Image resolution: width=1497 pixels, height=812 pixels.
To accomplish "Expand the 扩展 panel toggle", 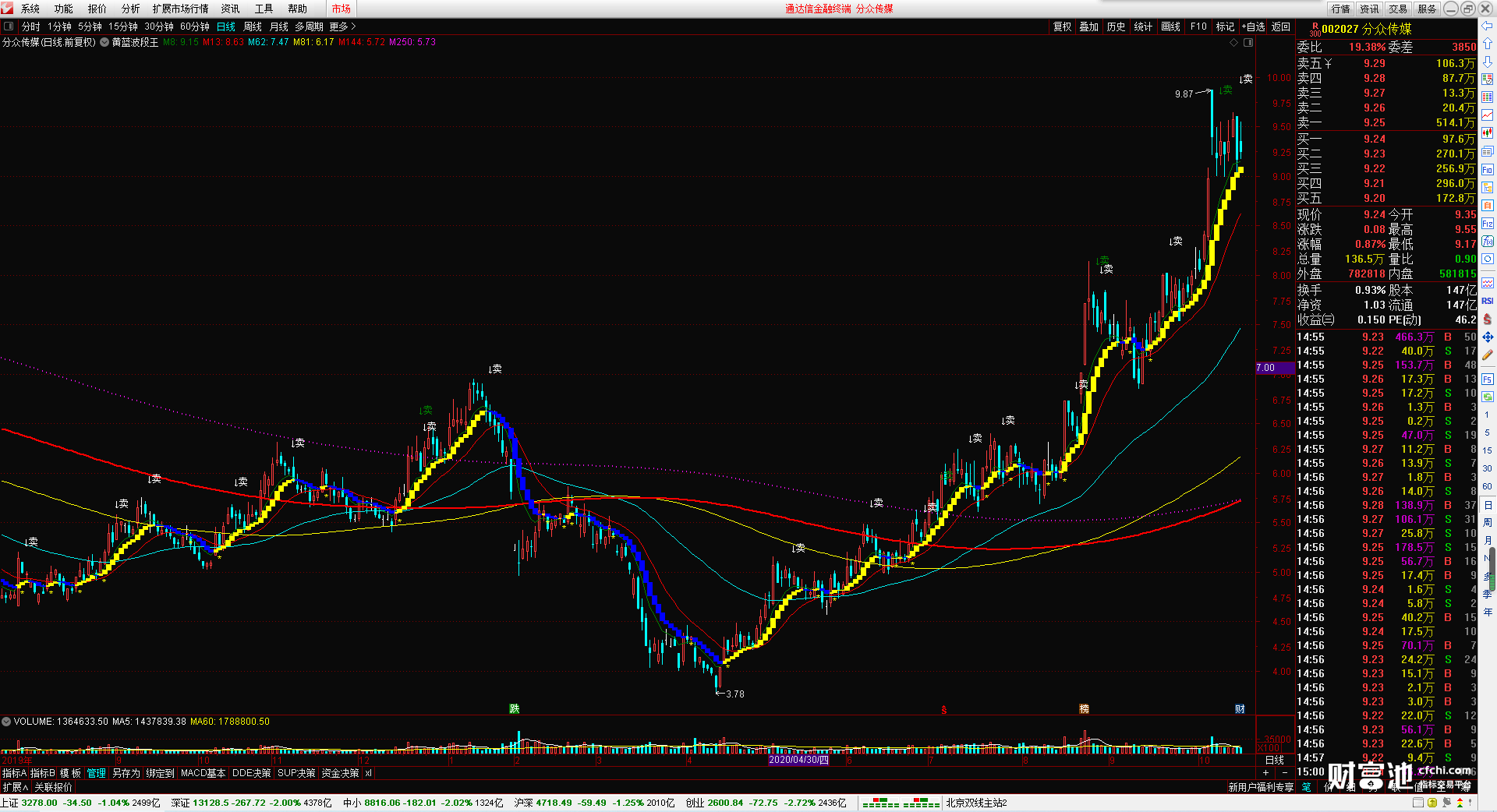I will click(x=16, y=787).
